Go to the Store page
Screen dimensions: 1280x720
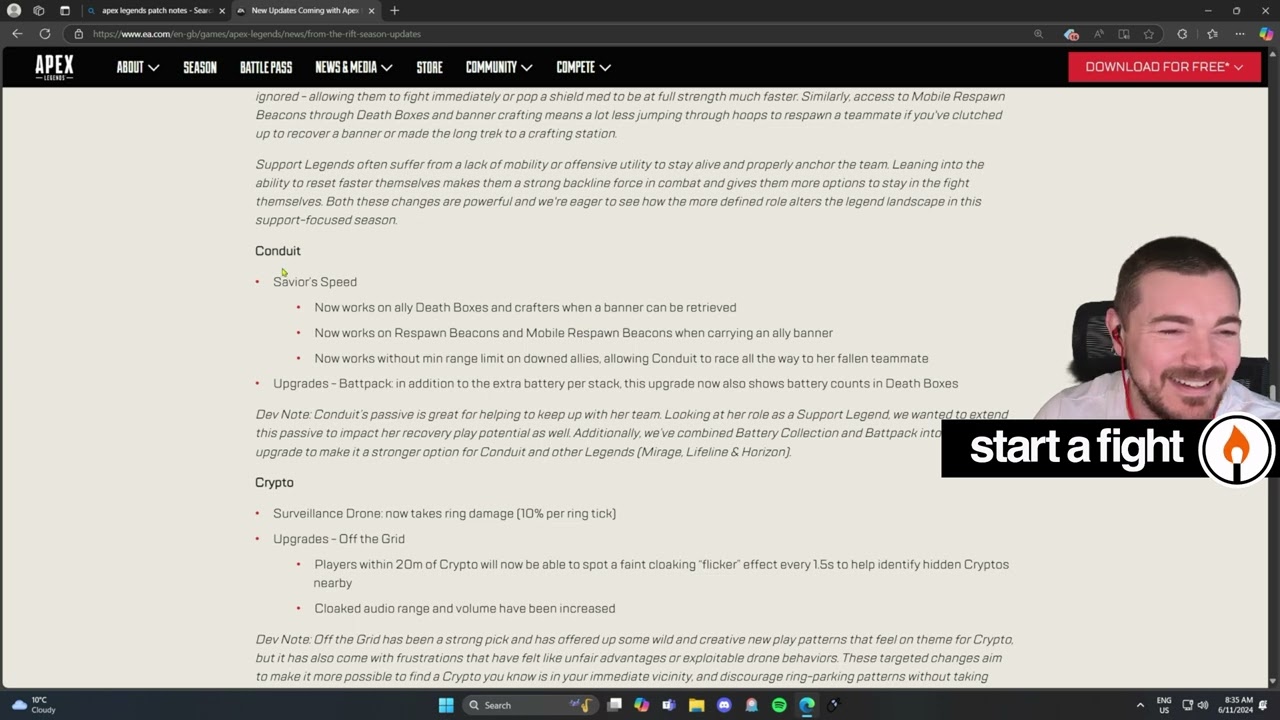[429, 67]
